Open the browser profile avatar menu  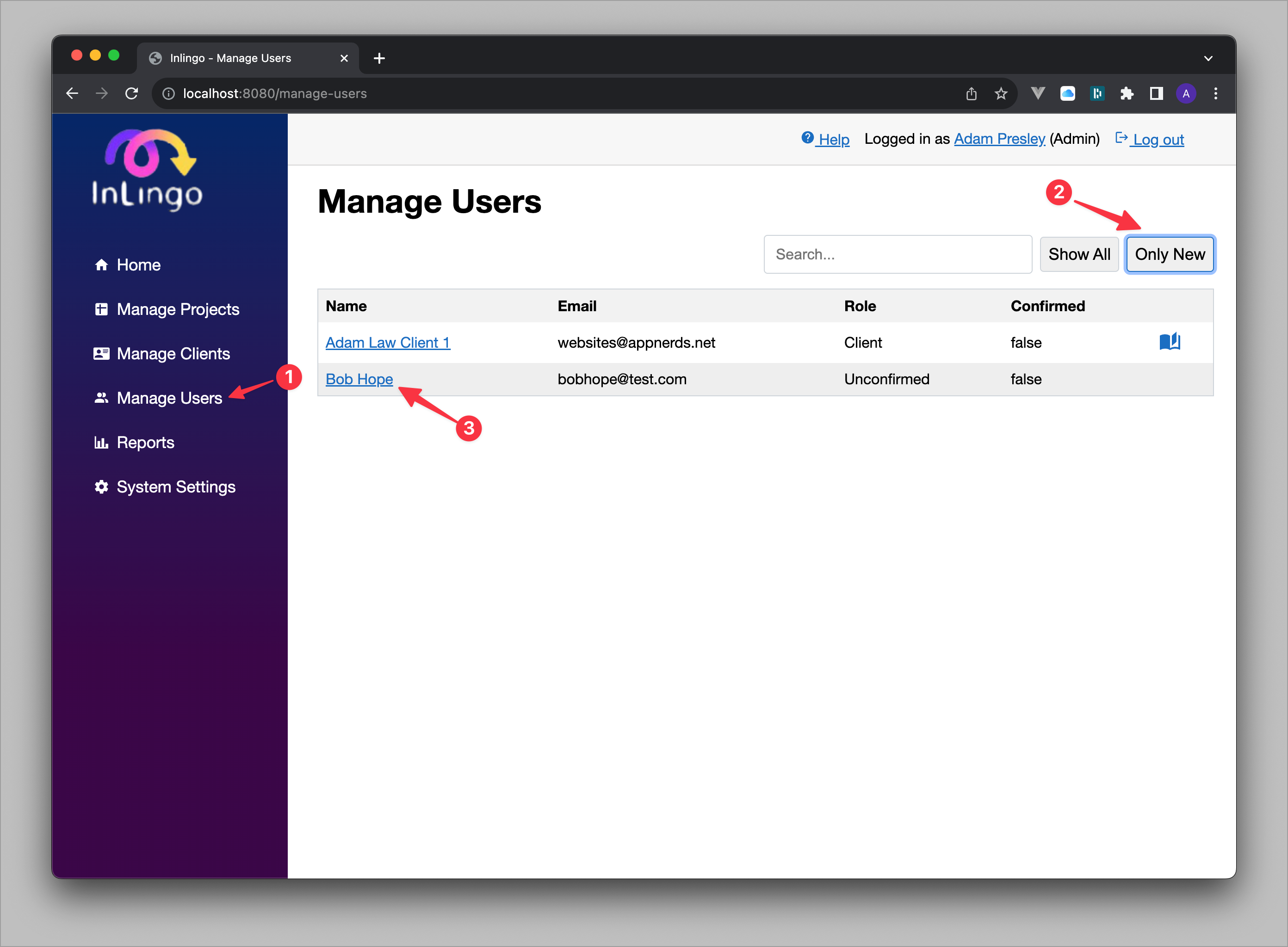point(1186,93)
